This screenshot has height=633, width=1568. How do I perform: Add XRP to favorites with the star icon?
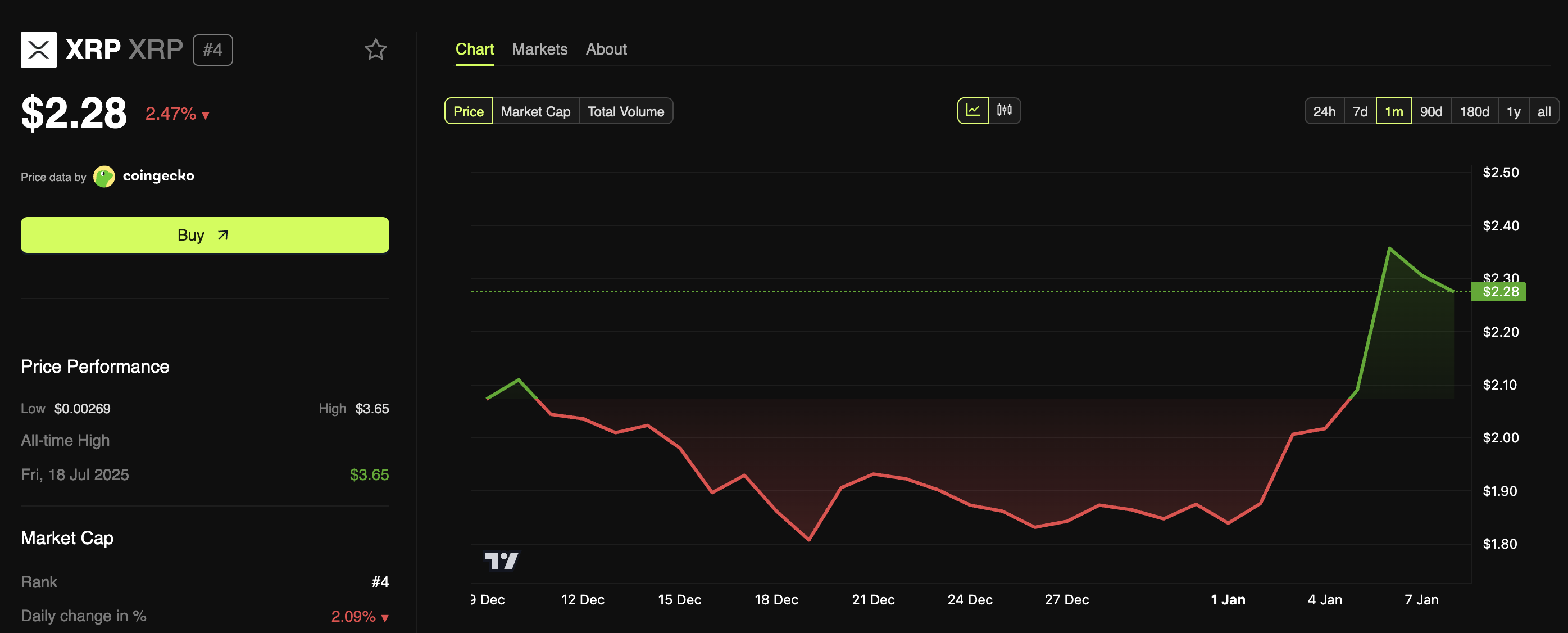(x=375, y=49)
